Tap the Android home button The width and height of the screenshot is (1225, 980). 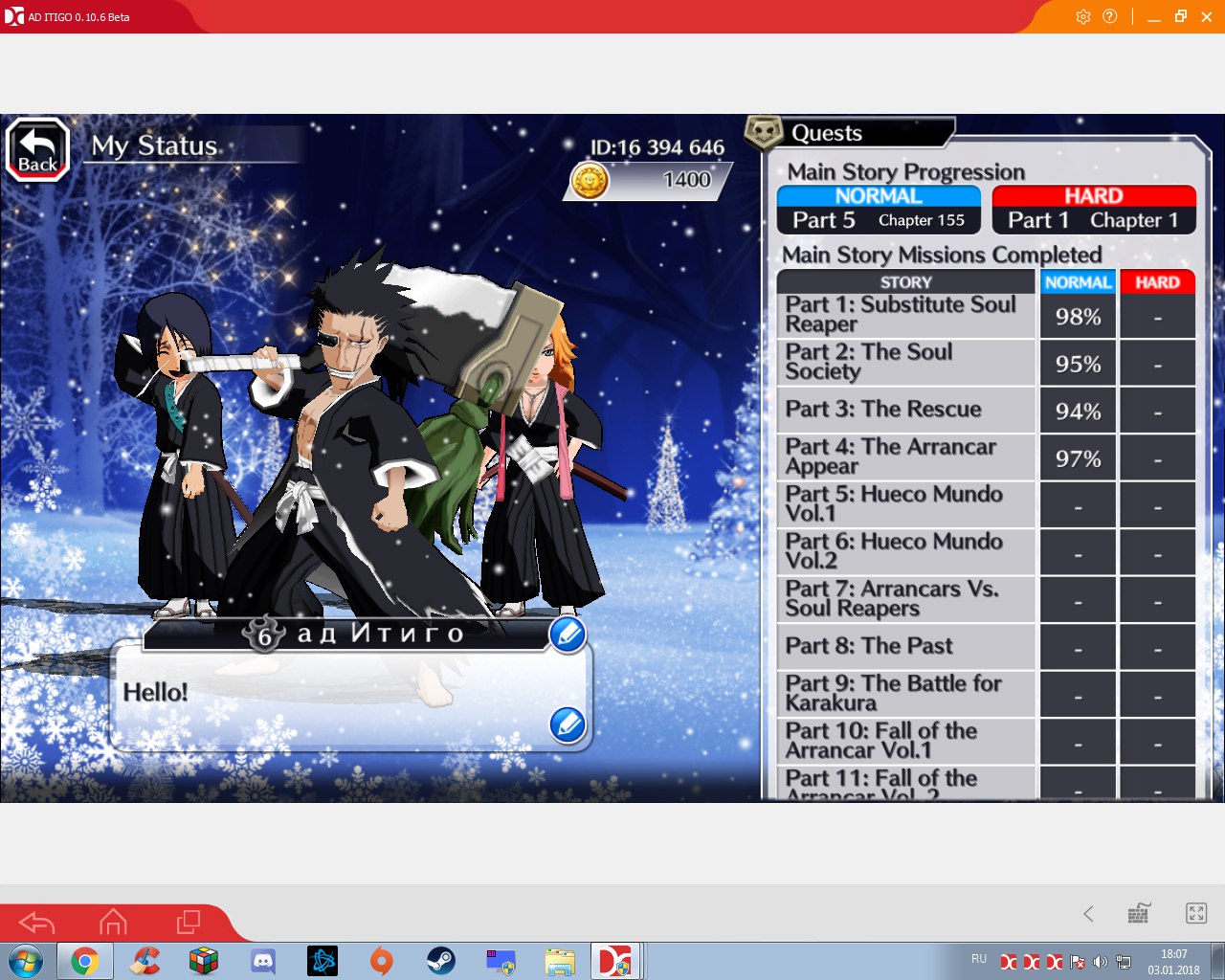point(113,923)
